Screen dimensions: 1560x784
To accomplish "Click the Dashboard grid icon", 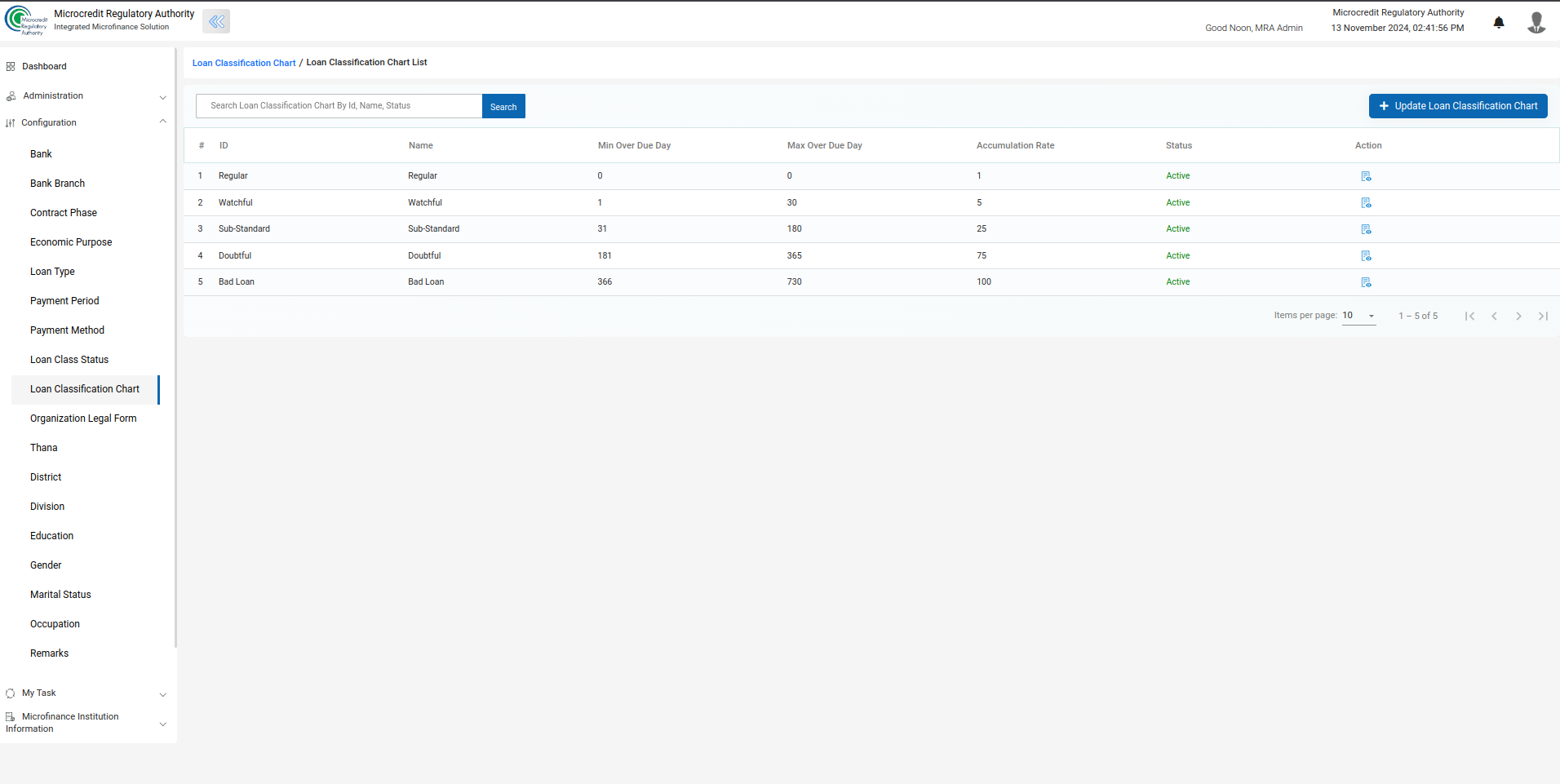I will [11, 67].
